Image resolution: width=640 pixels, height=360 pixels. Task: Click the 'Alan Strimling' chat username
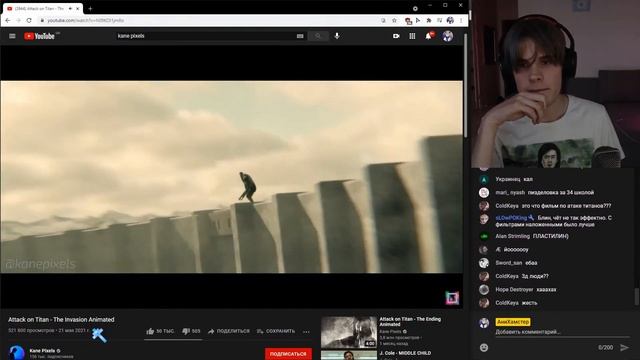(512, 236)
